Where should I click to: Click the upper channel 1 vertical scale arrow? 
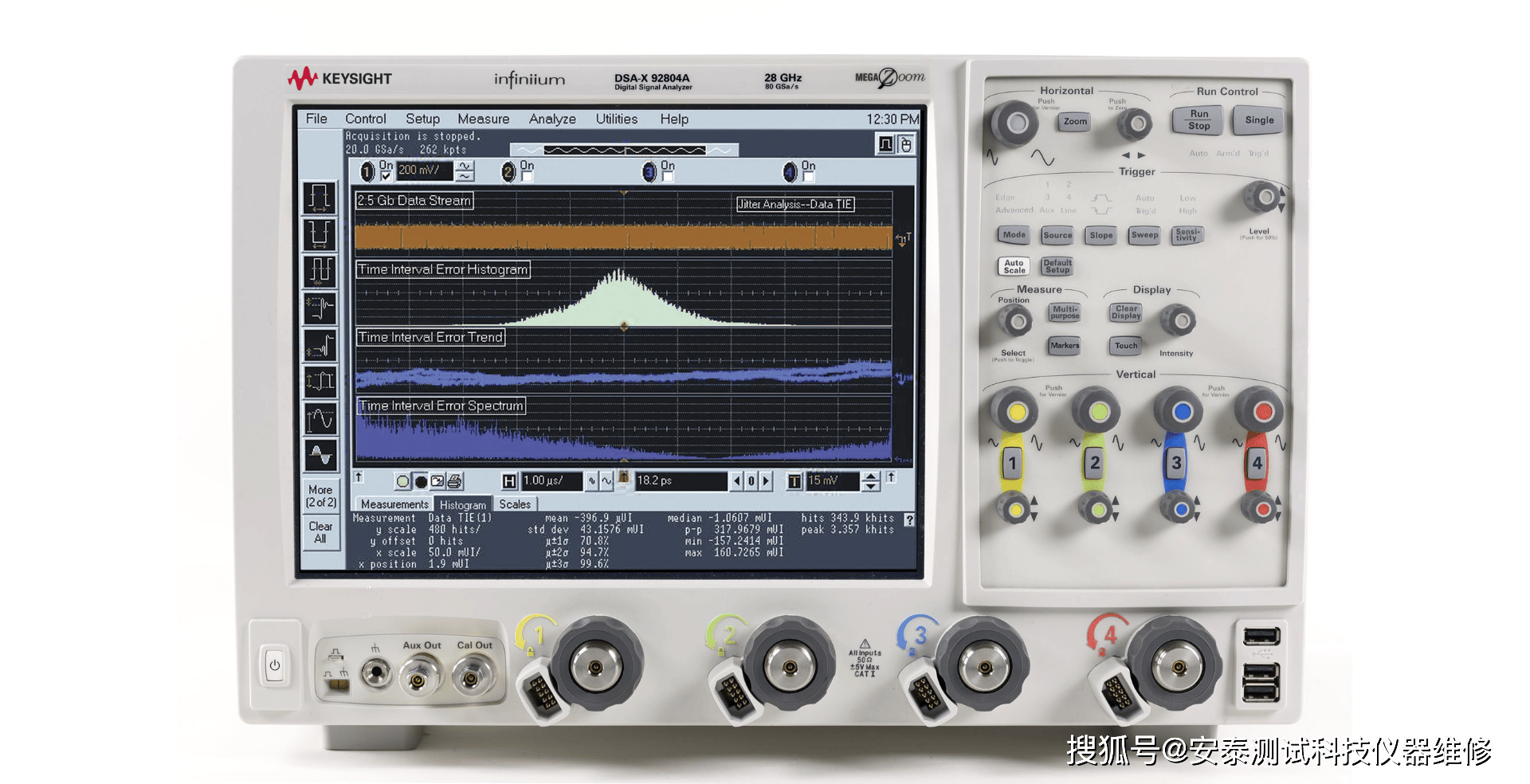coord(465,166)
